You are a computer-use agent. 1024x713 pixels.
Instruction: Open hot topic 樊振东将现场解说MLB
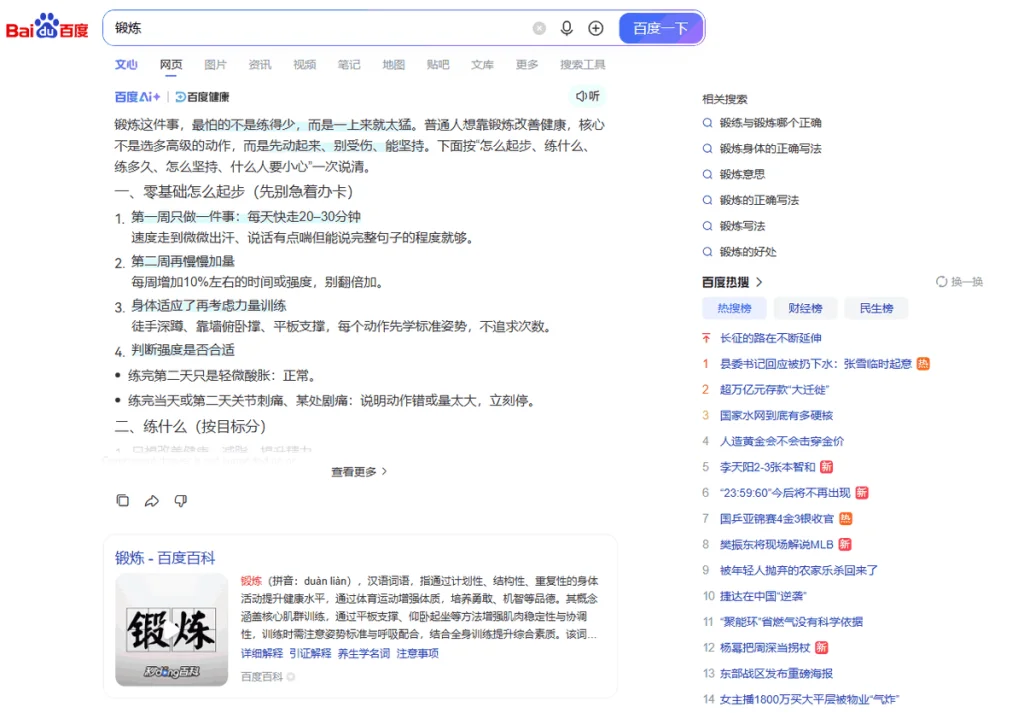tap(776, 545)
